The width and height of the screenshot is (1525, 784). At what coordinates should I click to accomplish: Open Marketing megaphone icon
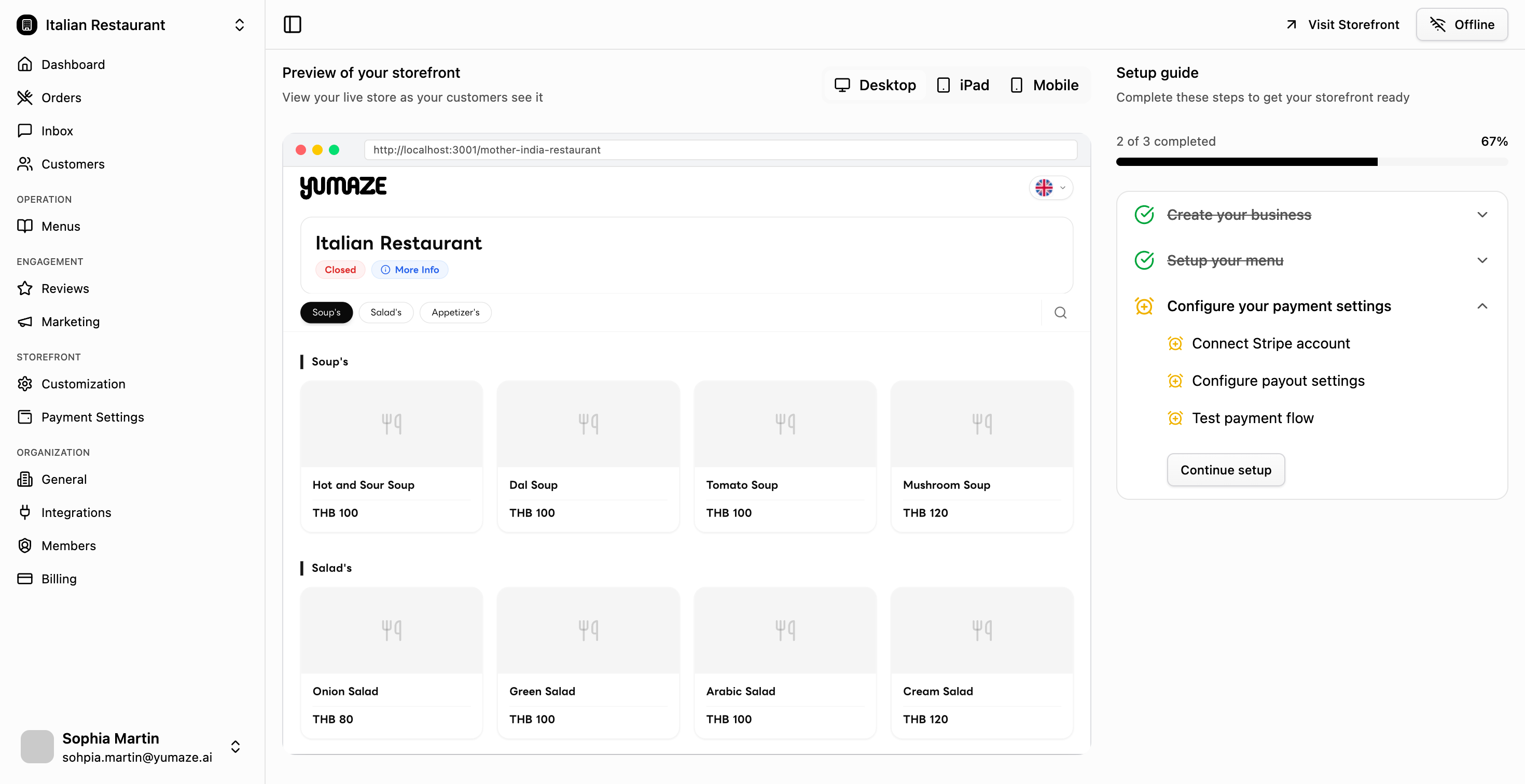point(25,321)
